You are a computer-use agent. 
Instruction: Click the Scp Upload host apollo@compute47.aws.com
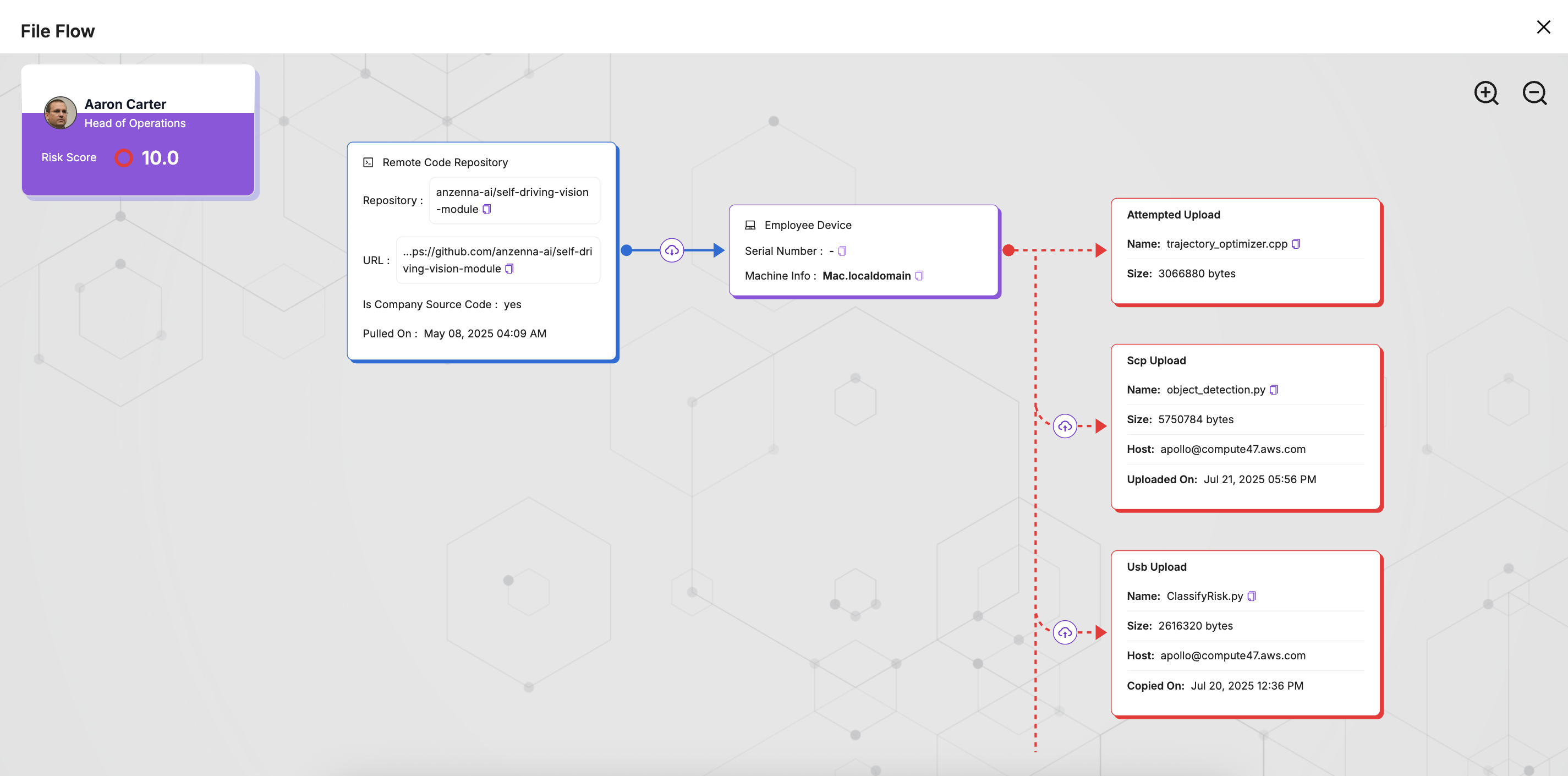click(x=1232, y=450)
